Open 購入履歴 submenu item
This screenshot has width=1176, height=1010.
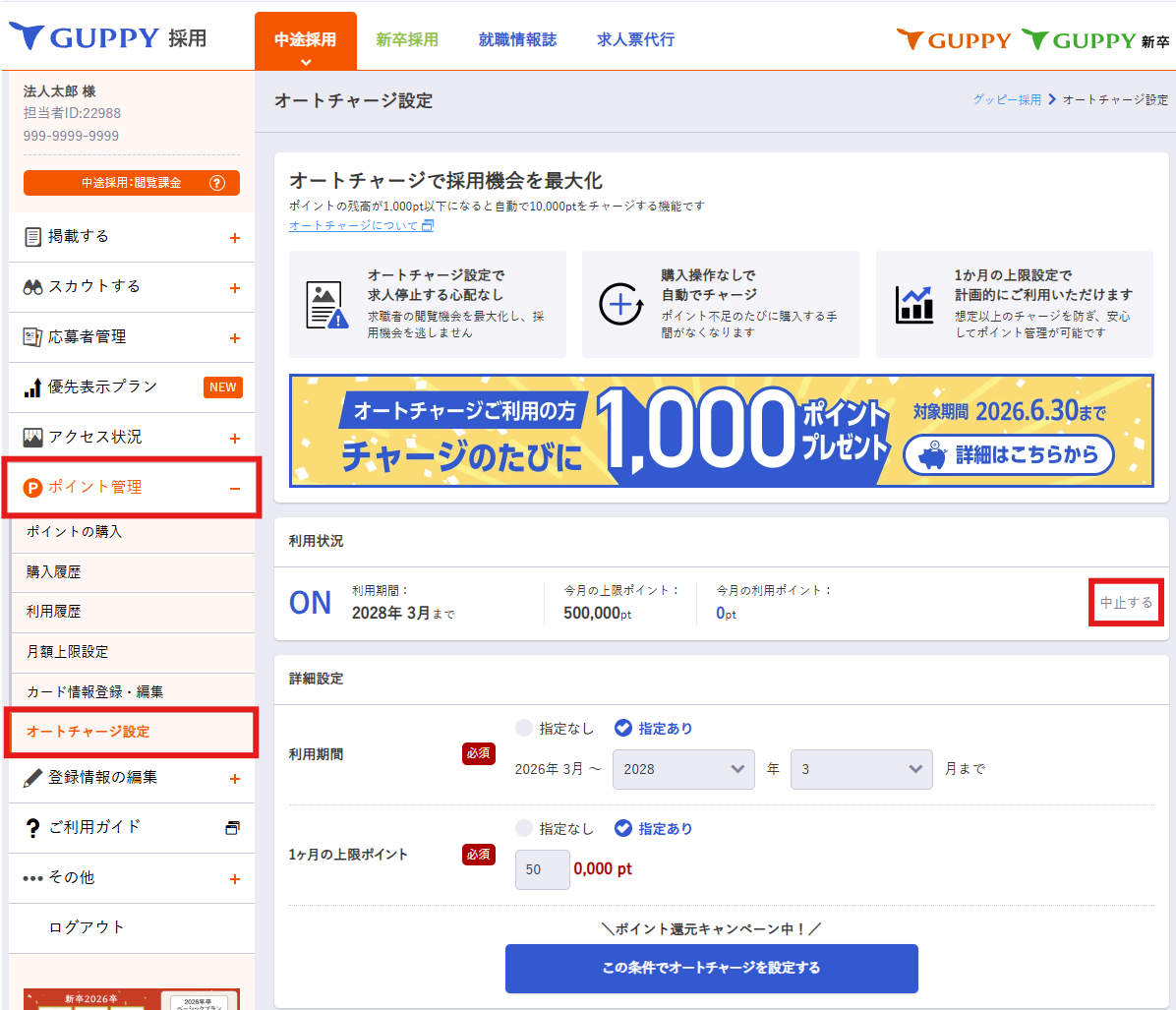coord(133,572)
